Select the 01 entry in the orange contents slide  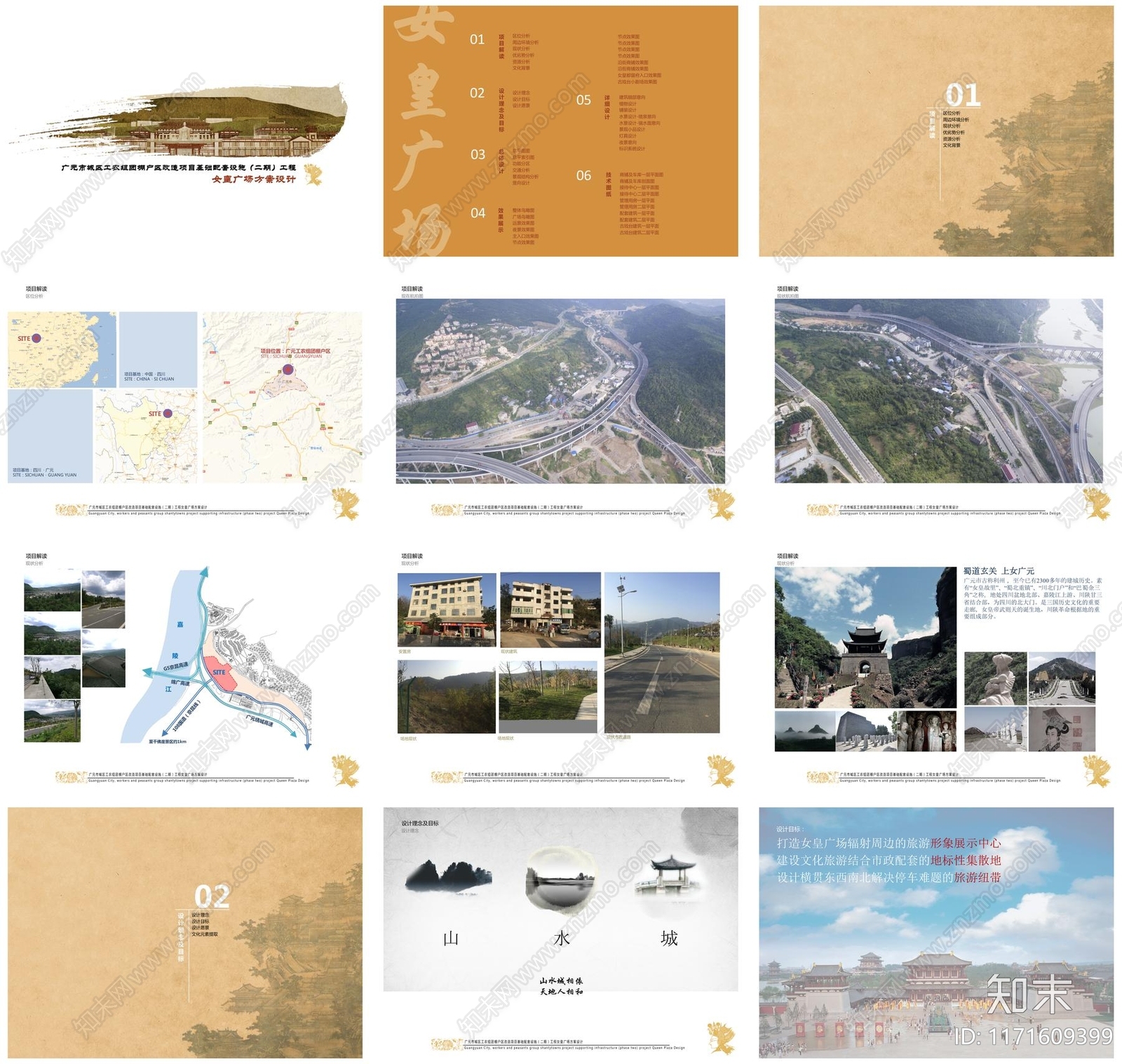click(x=477, y=39)
